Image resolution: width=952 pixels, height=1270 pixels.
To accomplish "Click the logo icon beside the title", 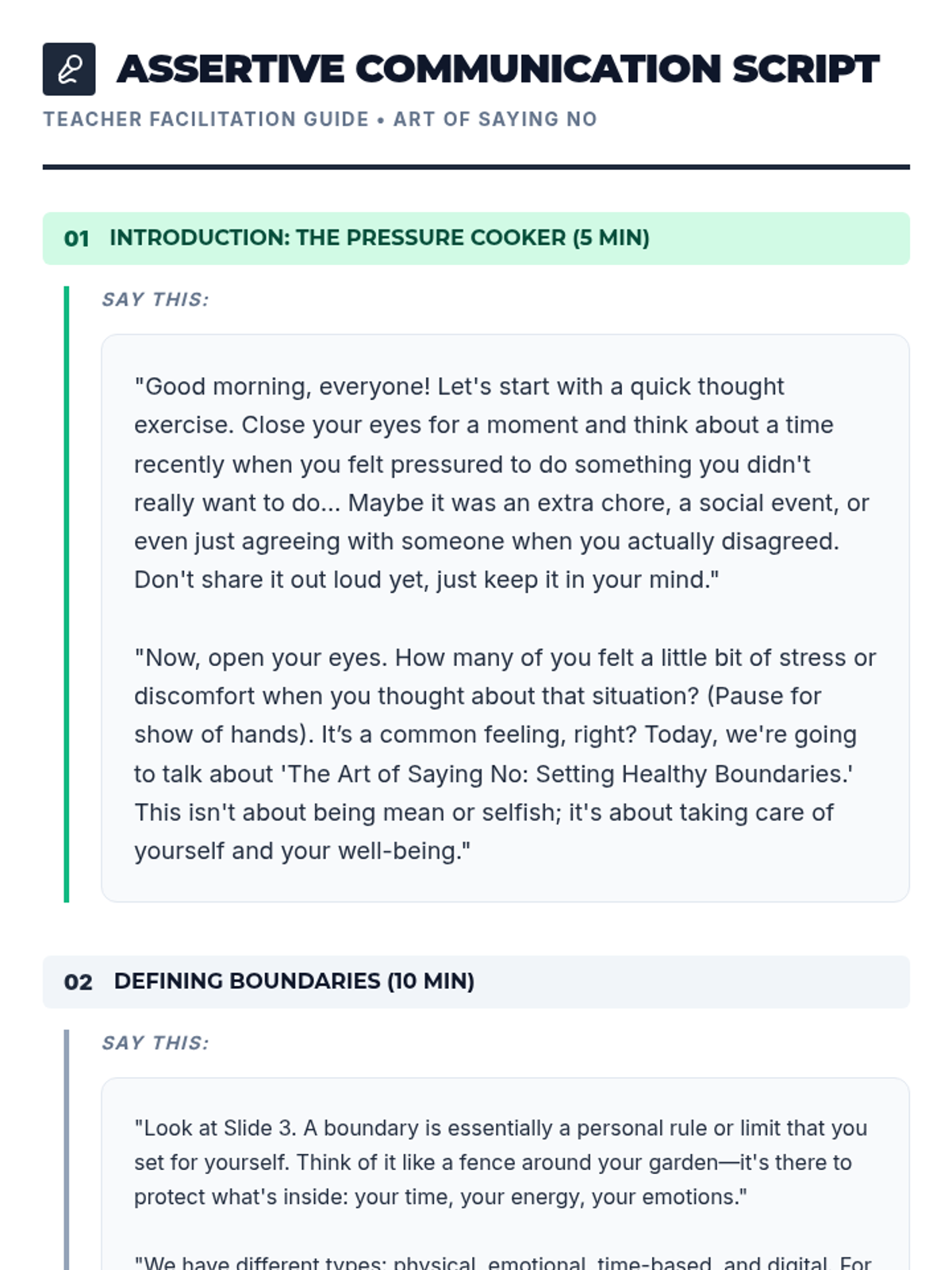I will click(69, 69).
